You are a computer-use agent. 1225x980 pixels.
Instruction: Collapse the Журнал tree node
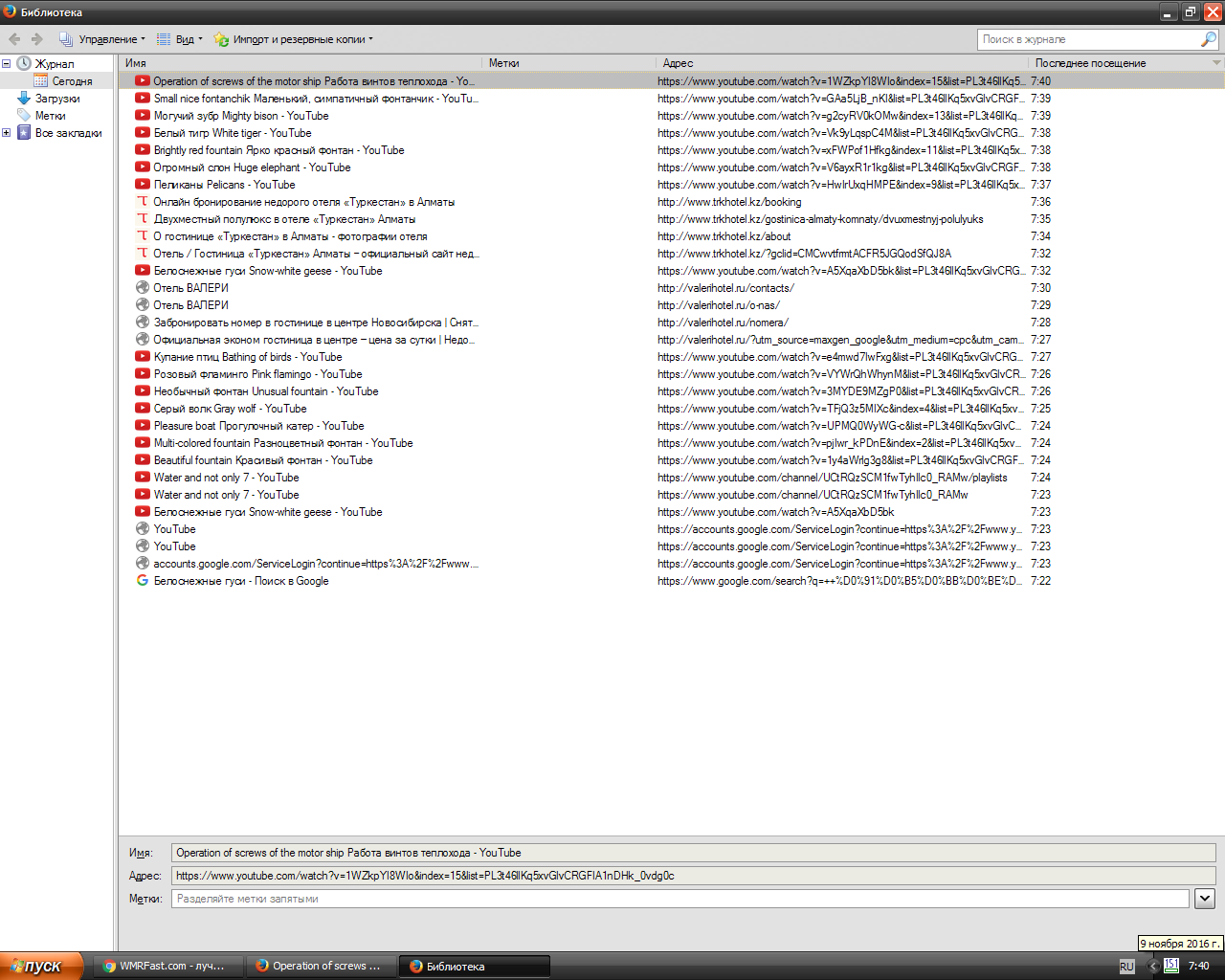(6, 64)
